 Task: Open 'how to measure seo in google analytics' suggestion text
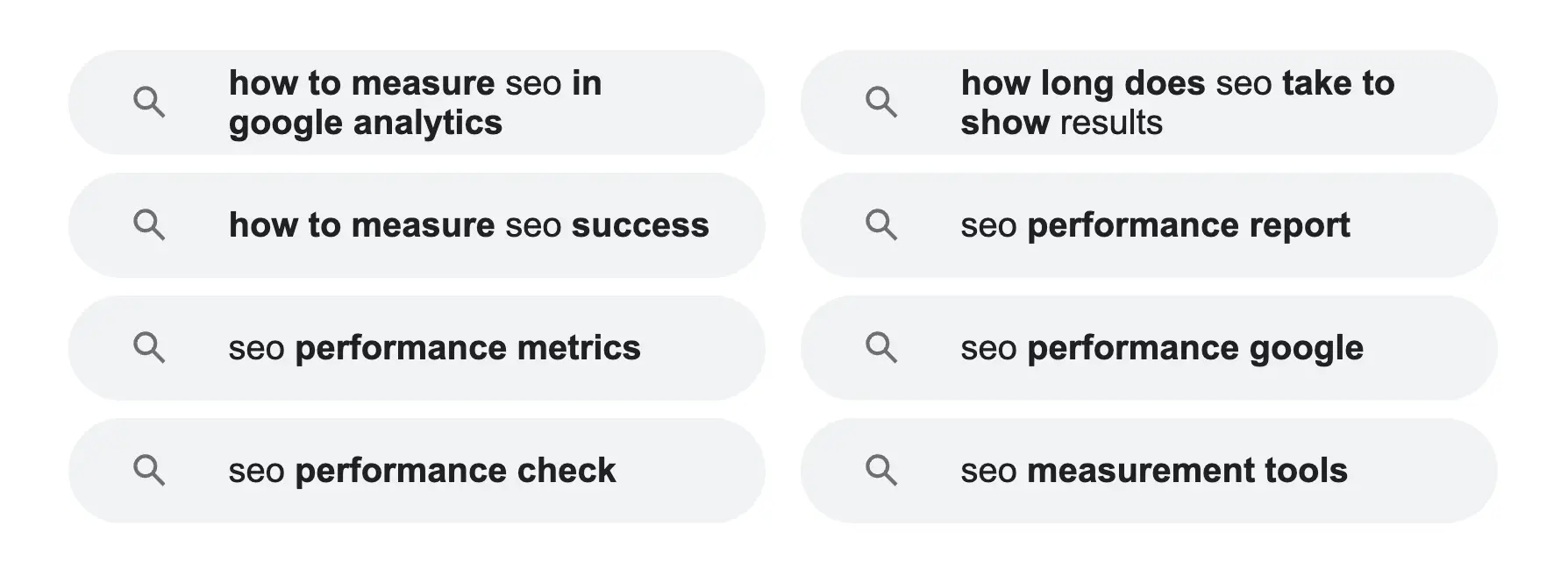pyautogui.click(x=415, y=103)
